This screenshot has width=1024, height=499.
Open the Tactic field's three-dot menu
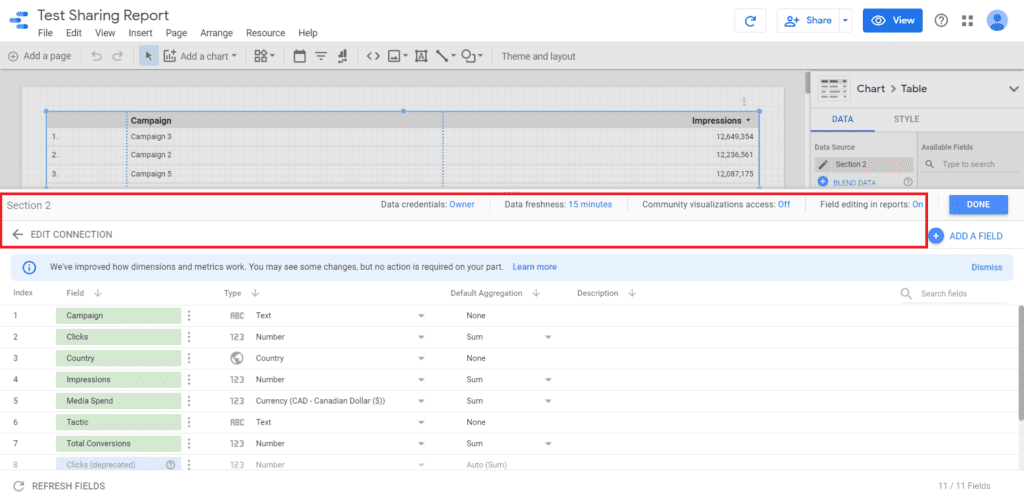click(189, 422)
